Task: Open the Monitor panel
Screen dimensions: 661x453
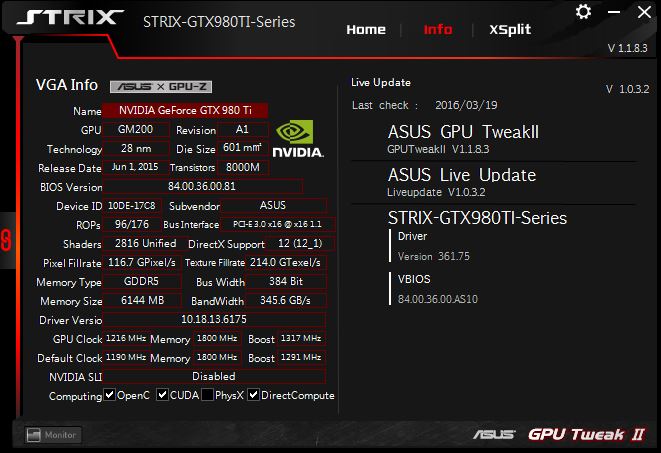Action: pyautogui.click(x=52, y=435)
